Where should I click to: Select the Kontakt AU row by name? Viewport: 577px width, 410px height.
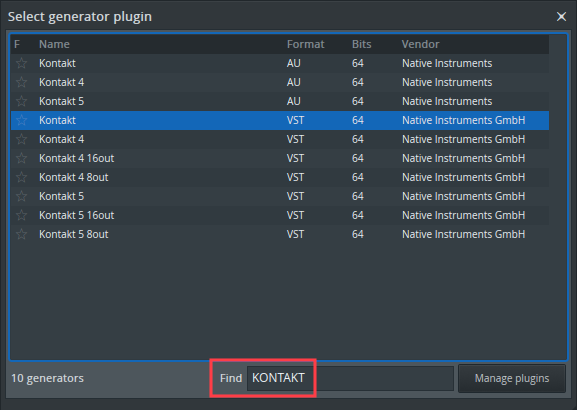tap(57, 63)
